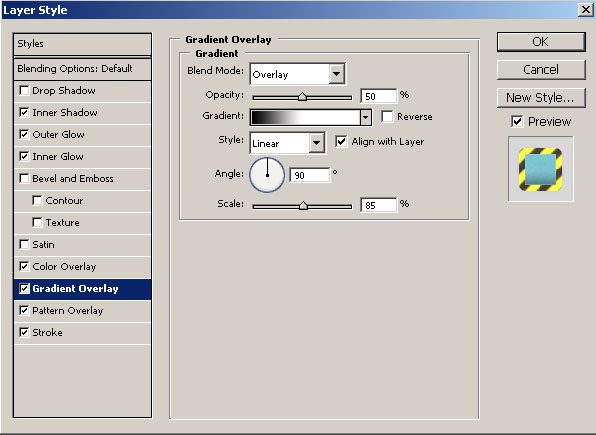Enable the Drop Shadow checkbox
This screenshot has height=435, width=596.
point(24,90)
